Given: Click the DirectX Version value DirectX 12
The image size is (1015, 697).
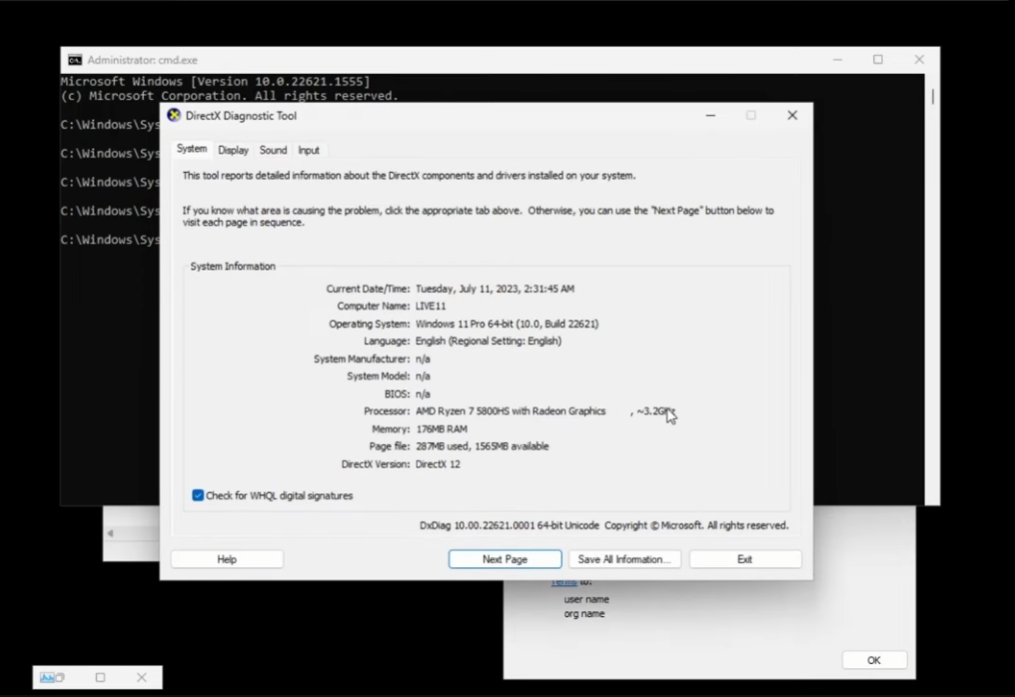Looking at the screenshot, I should [x=438, y=464].
